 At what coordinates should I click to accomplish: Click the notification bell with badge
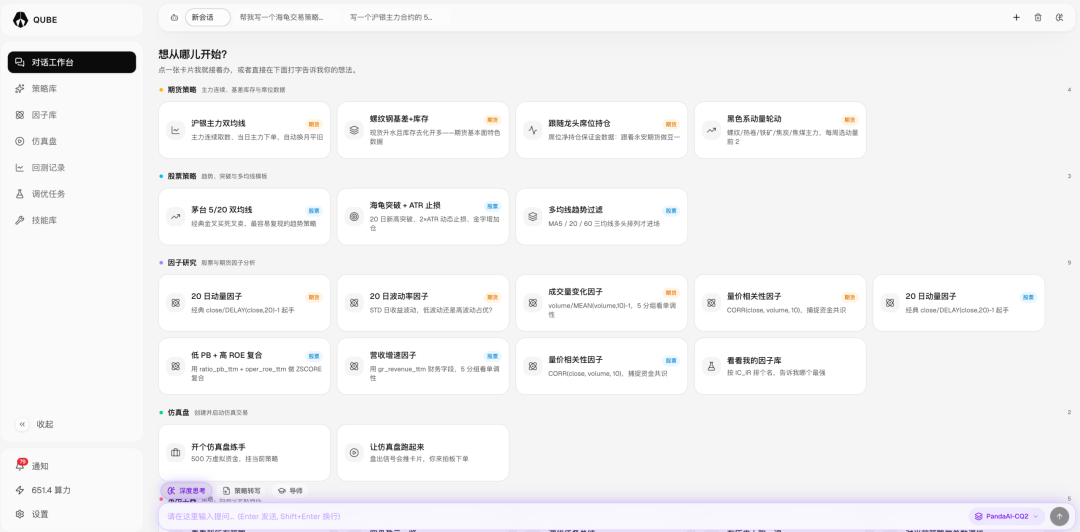click(21, 465)
